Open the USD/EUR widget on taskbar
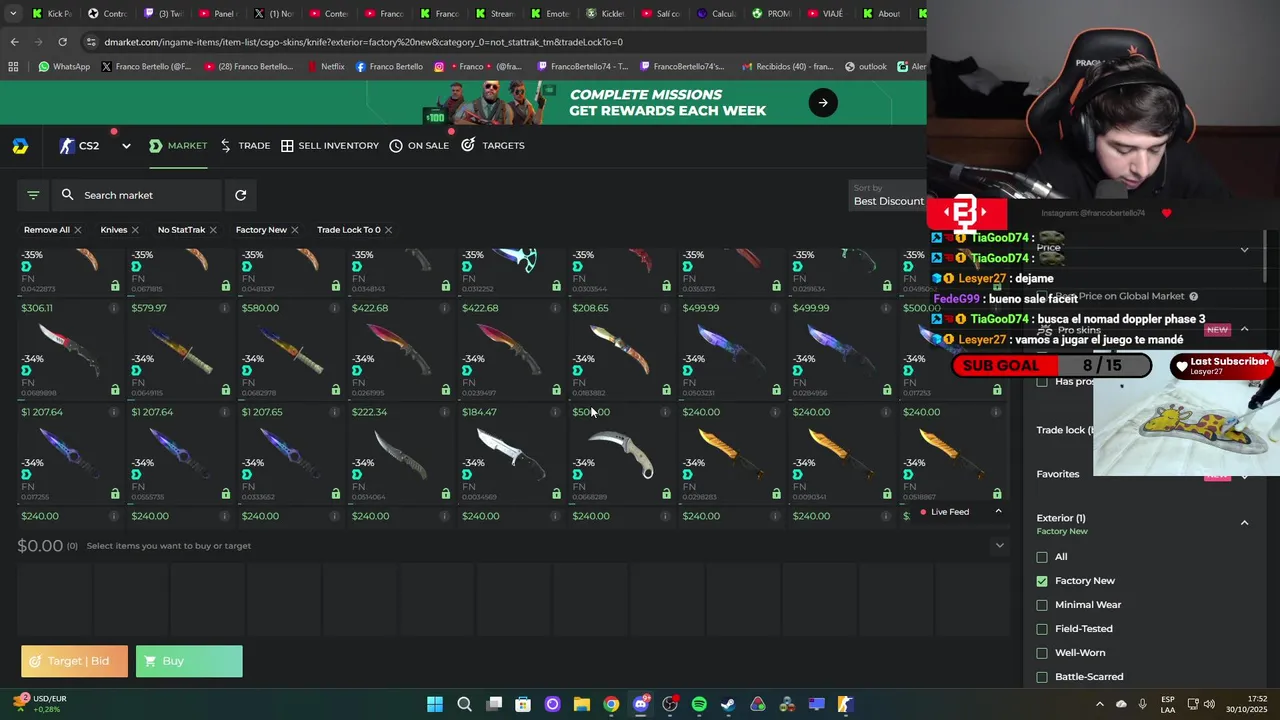The image size is (1280, 720). 39,704
